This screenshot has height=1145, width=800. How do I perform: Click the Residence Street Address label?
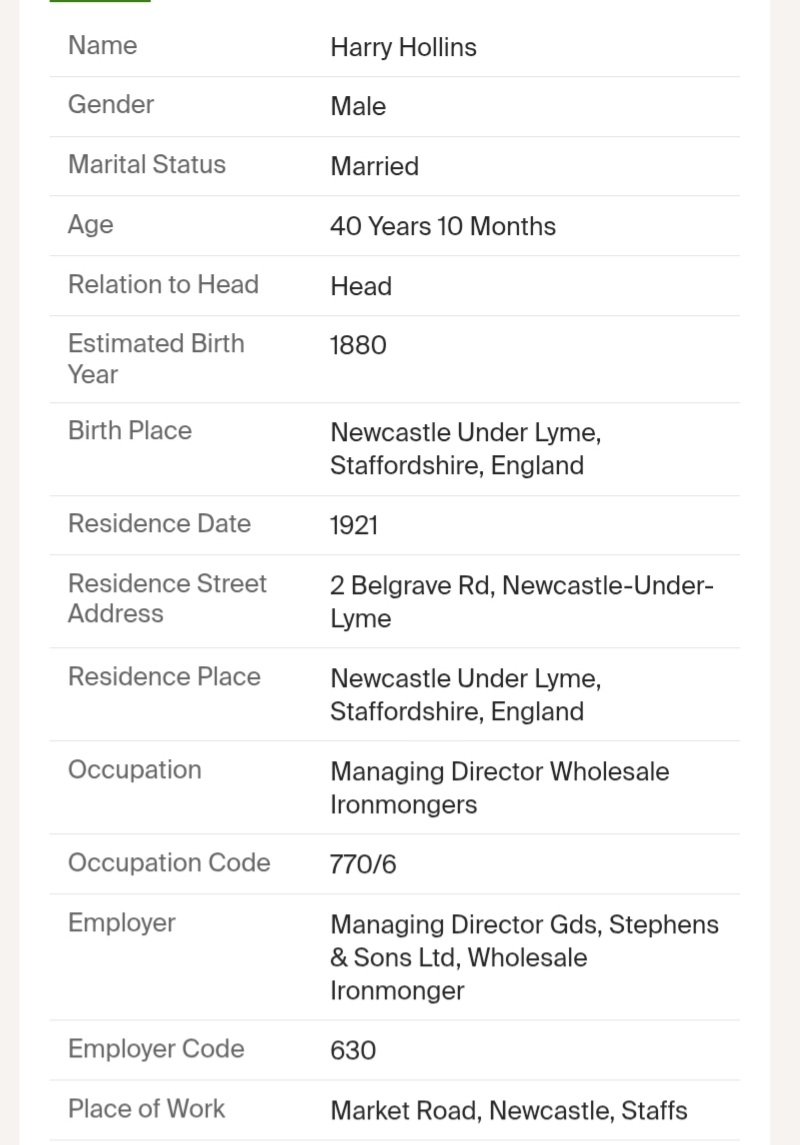click(167, 598)
